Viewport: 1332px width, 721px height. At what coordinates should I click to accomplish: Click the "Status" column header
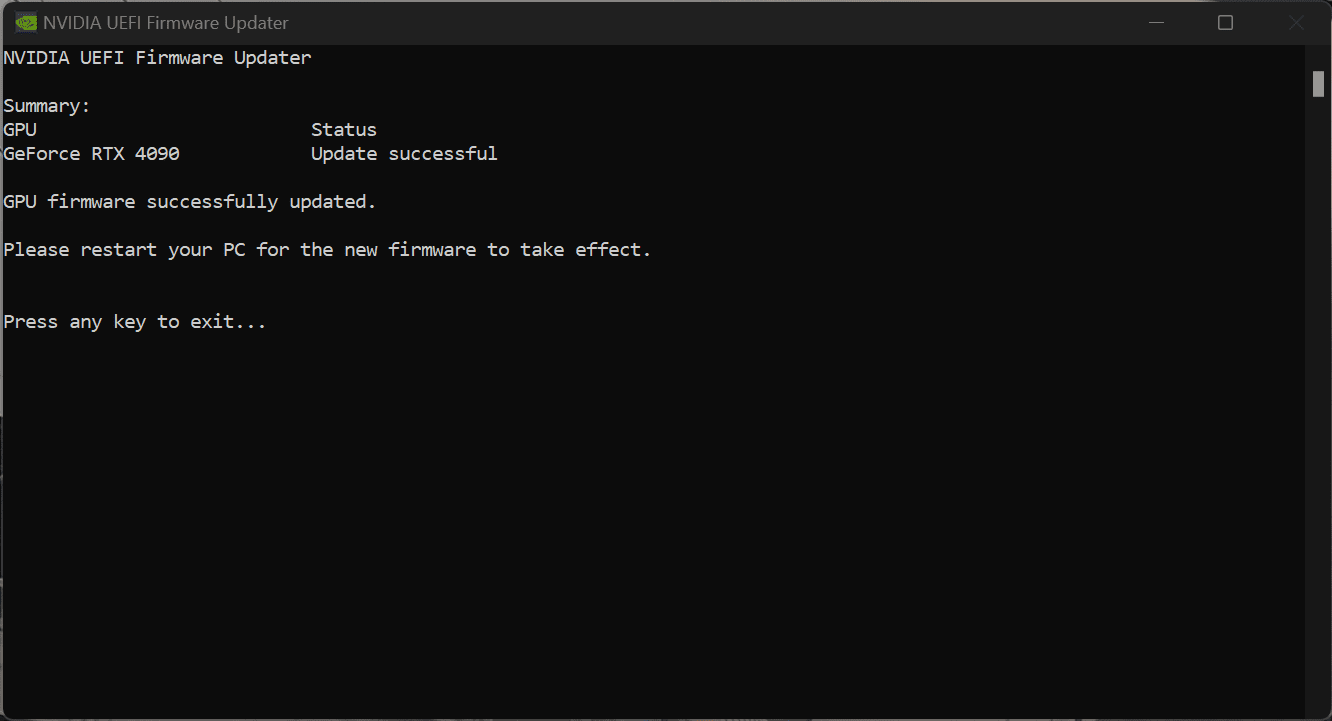(344, 130)
